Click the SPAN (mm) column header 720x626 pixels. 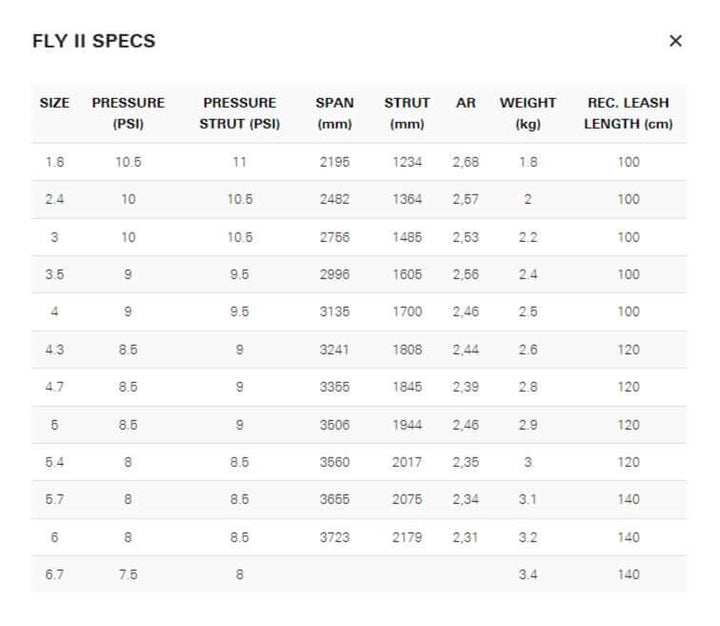tap(334, 113)
